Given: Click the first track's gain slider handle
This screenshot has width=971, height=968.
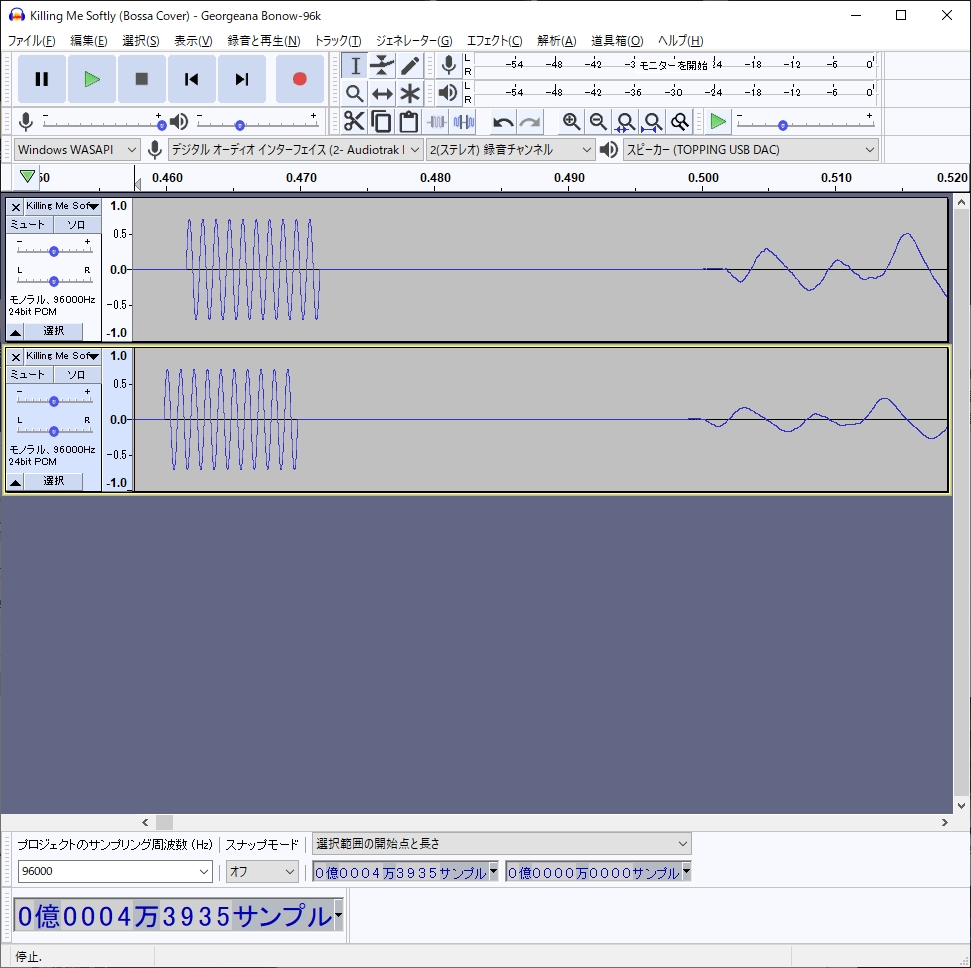Looking at the screenshot, I should [x=54, y=251].
